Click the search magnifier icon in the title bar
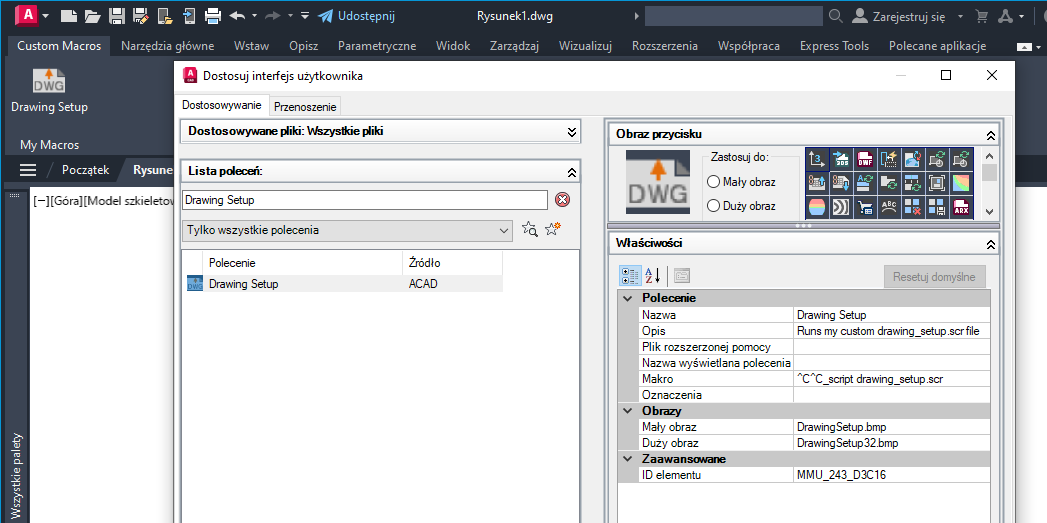The image size is (1047, 523). 835,15
